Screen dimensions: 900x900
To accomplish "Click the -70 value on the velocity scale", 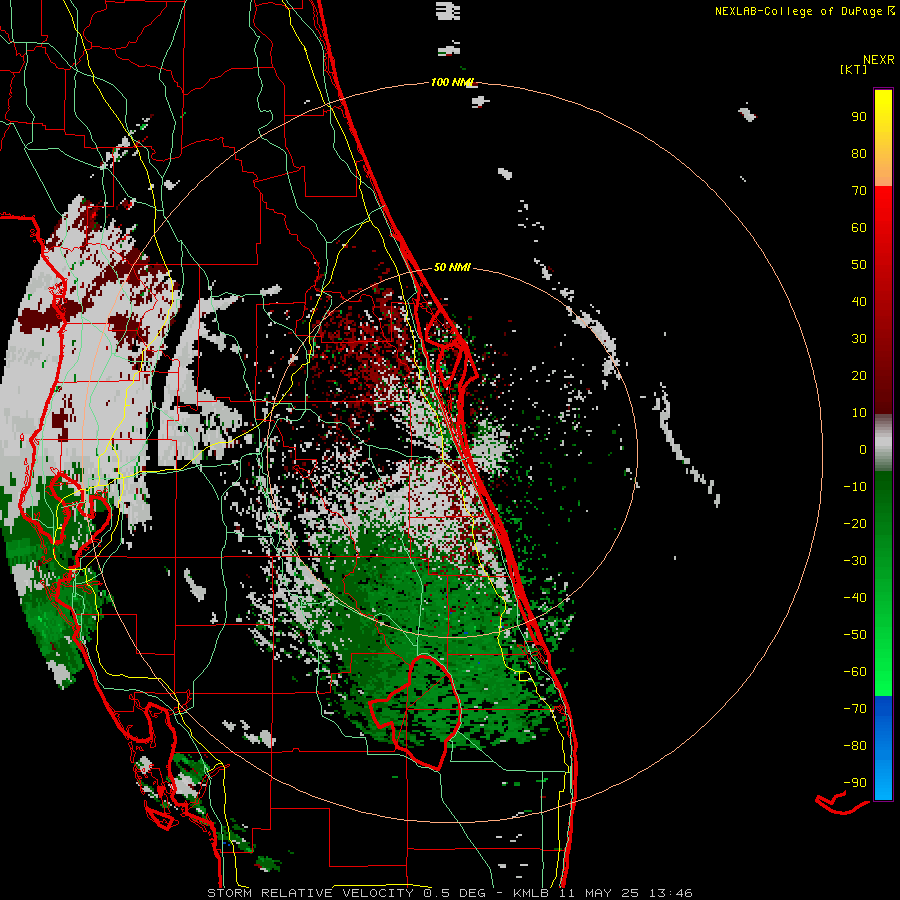I will [x=855, y=709].
